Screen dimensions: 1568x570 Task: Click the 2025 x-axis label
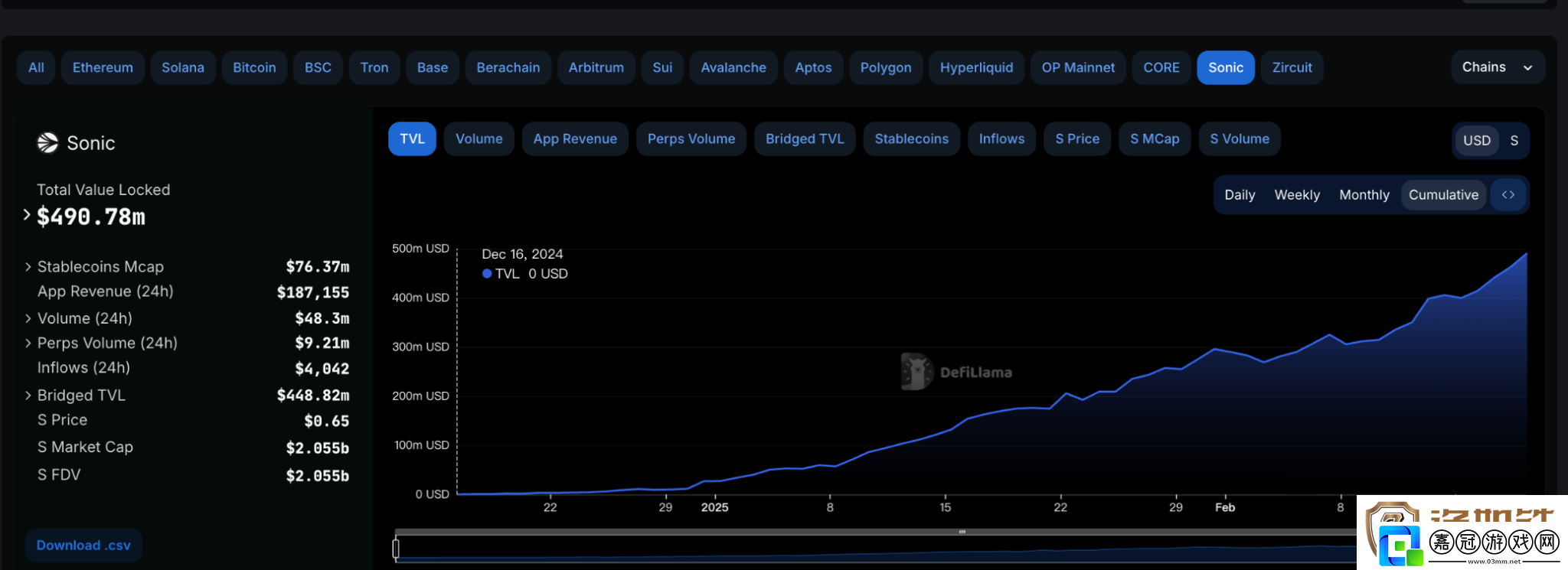(x=715, y=507)
